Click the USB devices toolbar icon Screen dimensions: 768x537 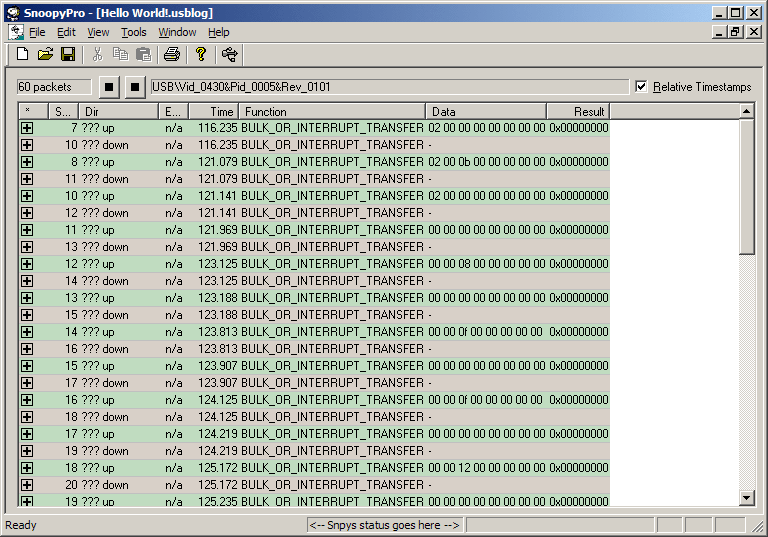coord(230,54)
